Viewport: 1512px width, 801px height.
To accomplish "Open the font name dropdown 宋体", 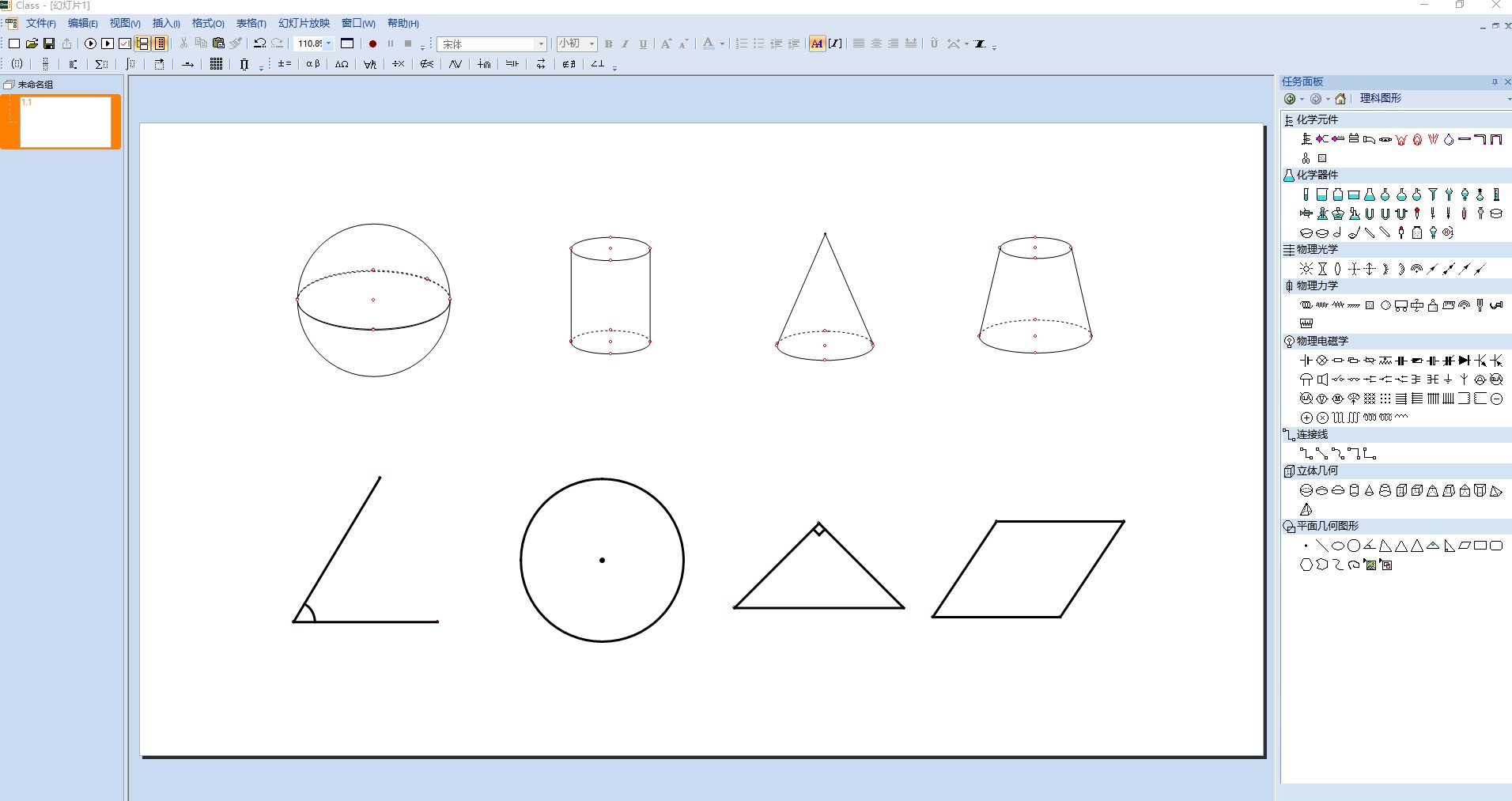I will (541, 44).
